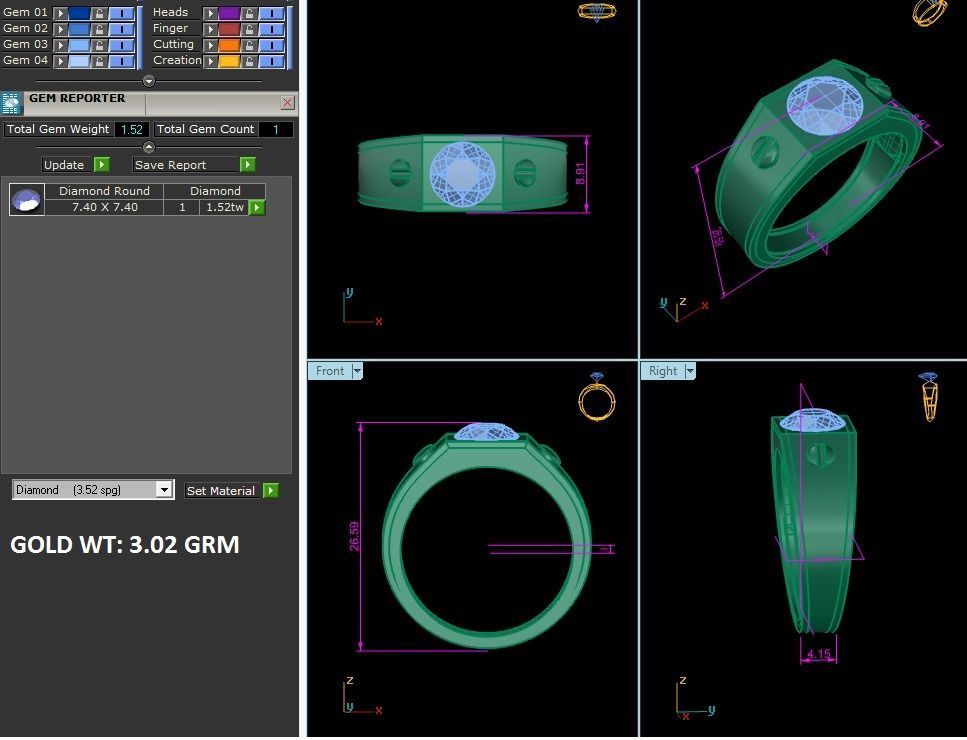Expand the Cutting layer arrow

click(210, 45)
